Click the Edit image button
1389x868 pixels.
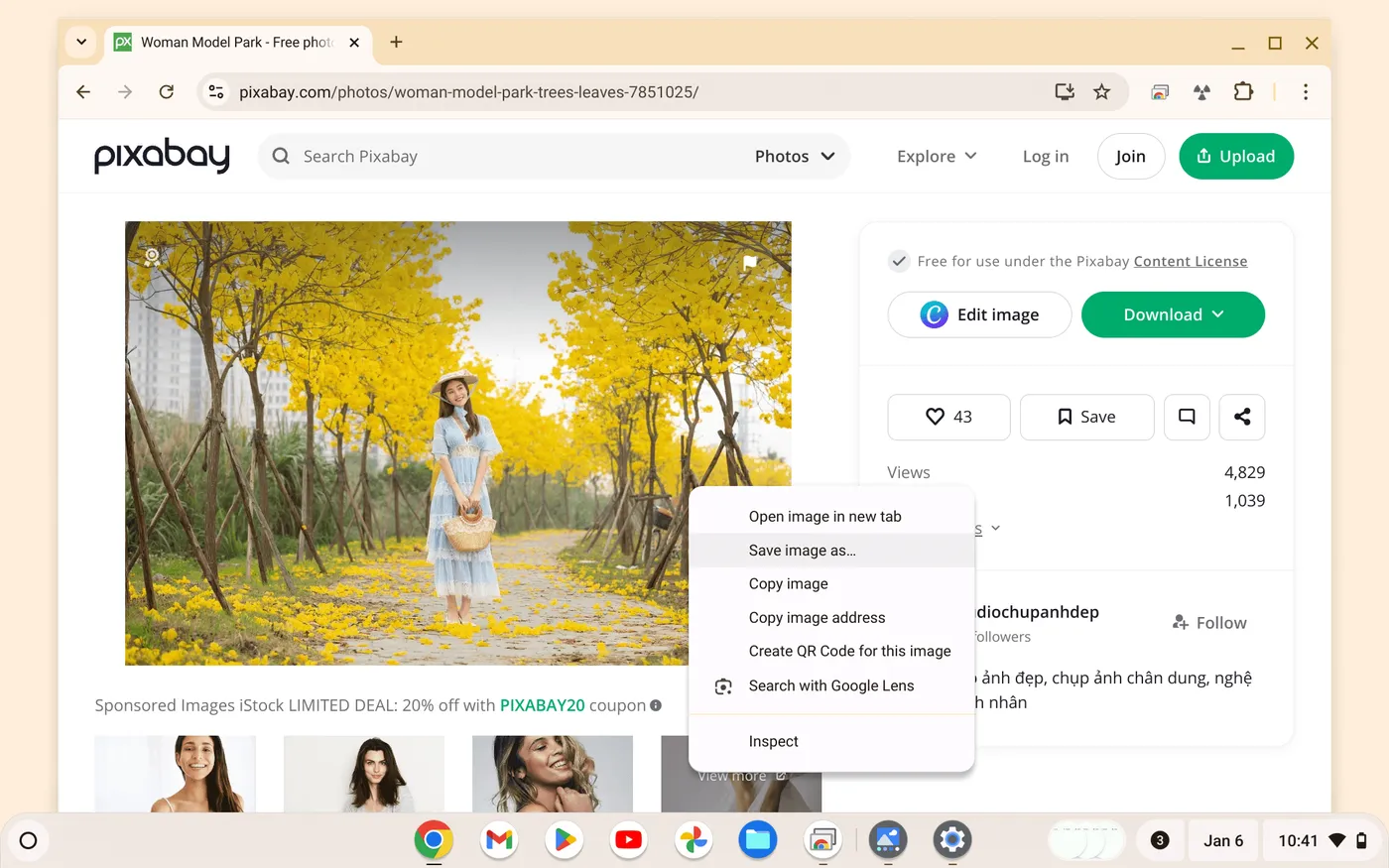(x=979, y=314)
